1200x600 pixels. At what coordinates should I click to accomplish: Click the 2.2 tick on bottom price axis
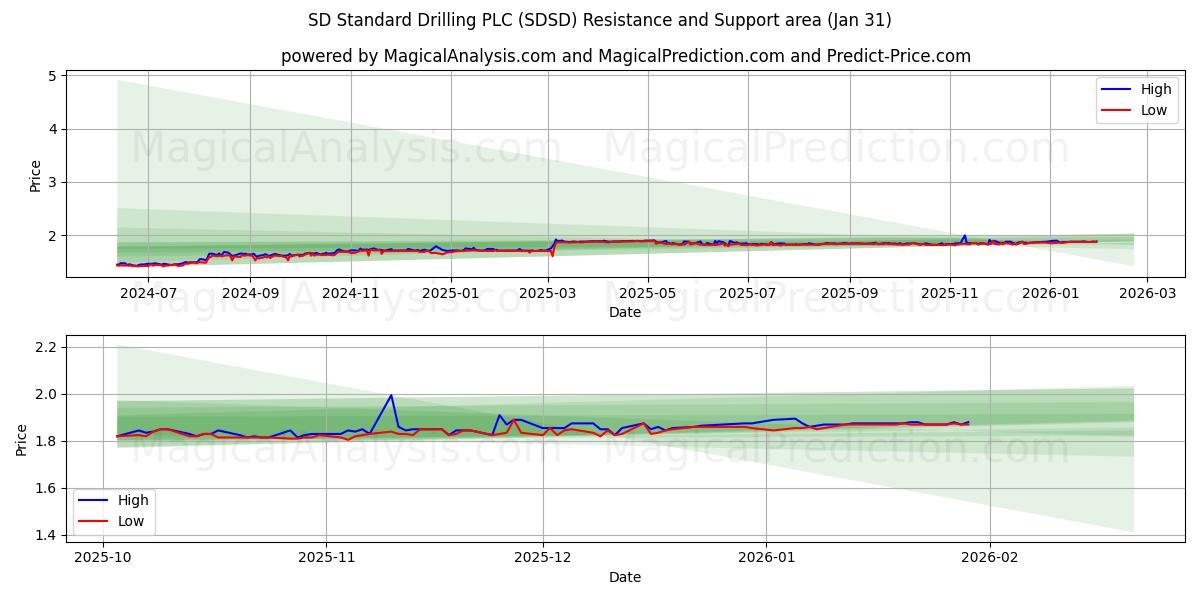pos(44,348)
